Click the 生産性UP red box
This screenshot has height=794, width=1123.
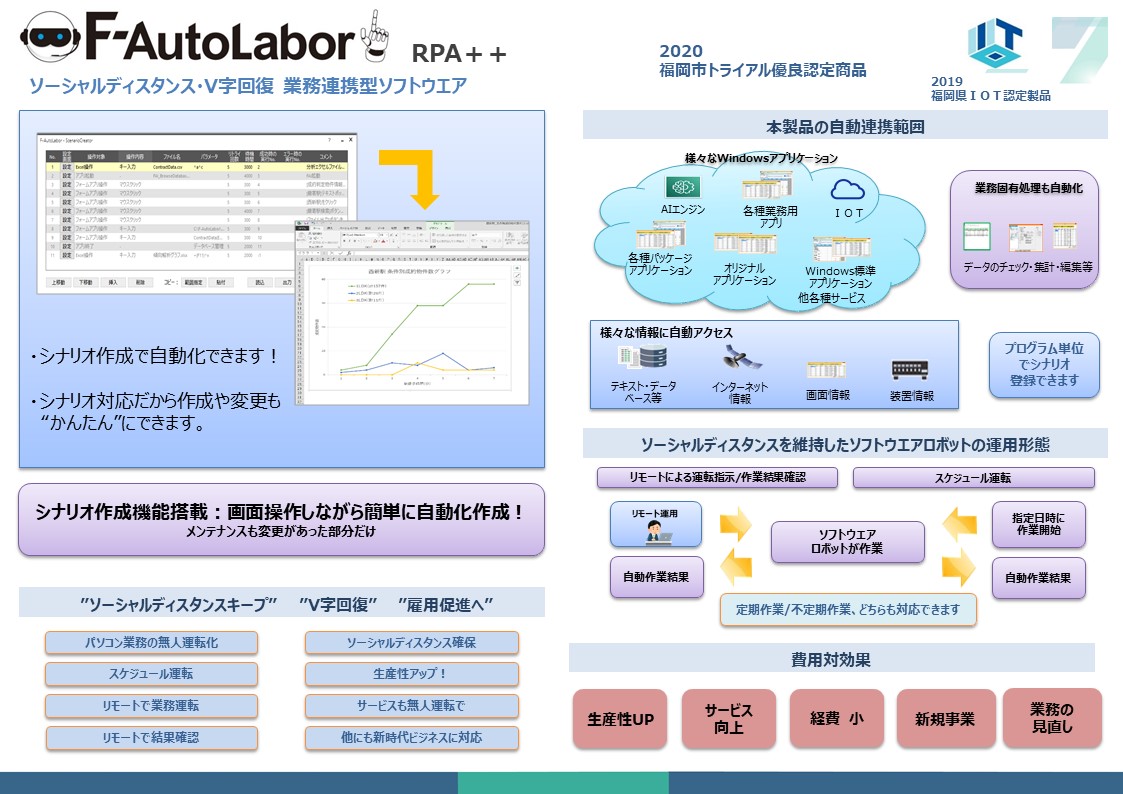tap(620, 719)
